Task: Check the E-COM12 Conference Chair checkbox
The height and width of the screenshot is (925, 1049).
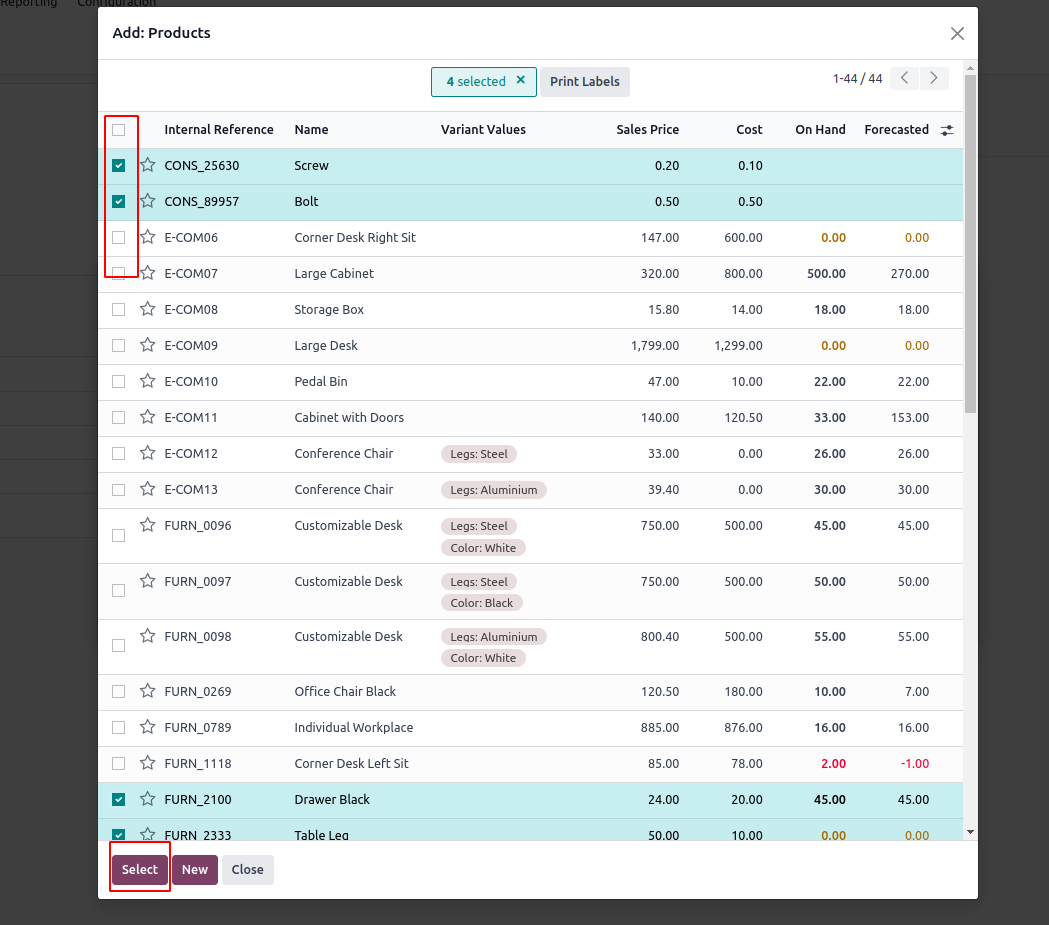Action: click(x=118, y=453)
